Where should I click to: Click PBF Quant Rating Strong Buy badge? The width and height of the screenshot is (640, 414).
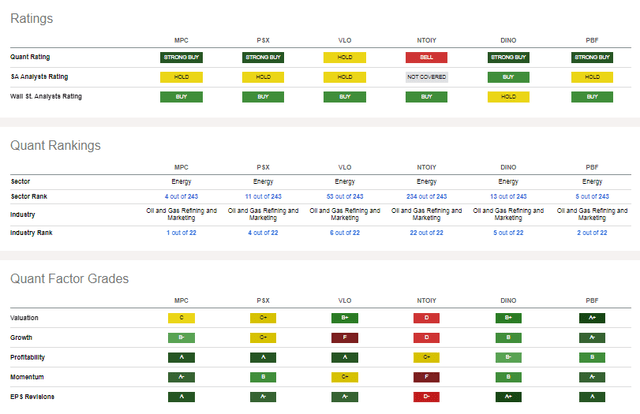coord(592,57)
